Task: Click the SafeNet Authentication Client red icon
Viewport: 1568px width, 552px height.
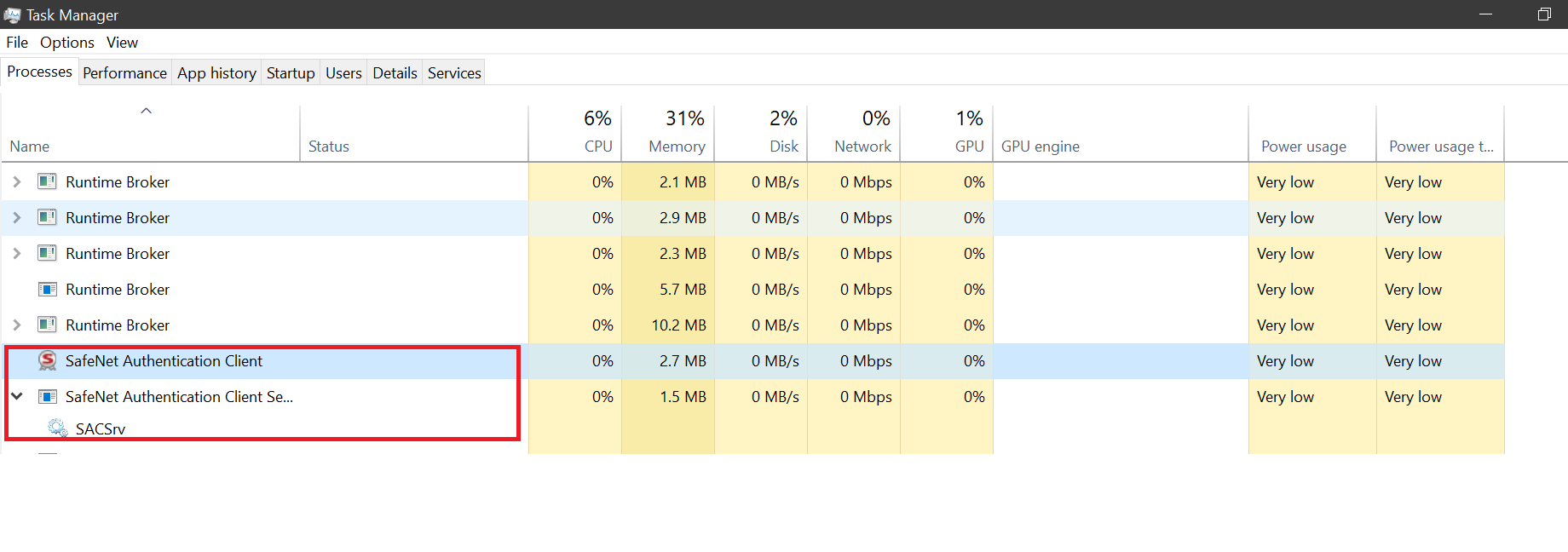Action: pos(48,361)
